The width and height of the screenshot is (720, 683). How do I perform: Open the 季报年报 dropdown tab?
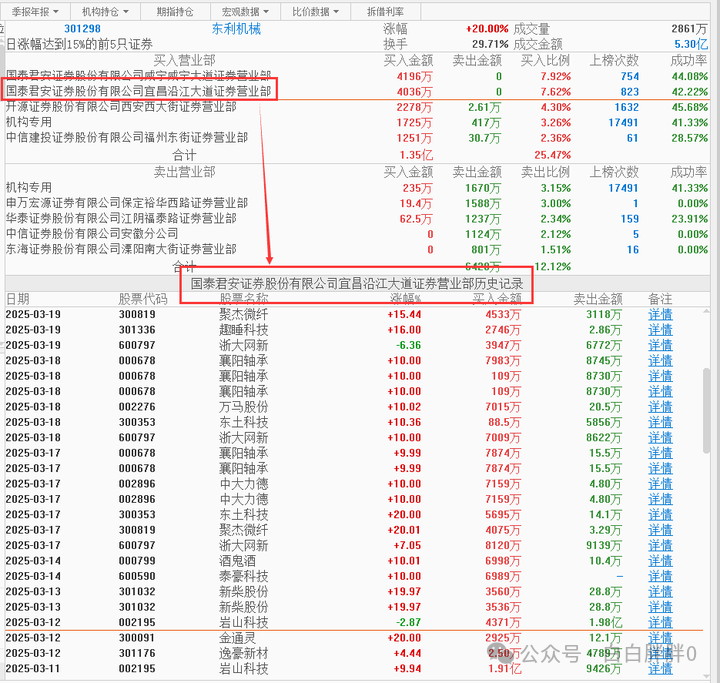pyautogui.click(x=35, y=11)
